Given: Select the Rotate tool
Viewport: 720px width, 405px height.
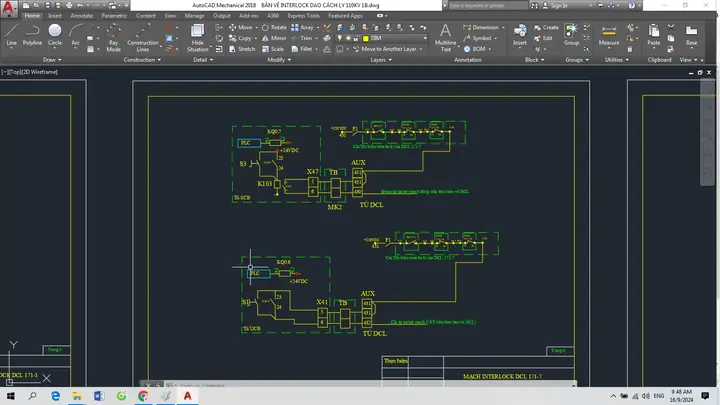Looking at the screenshot, I should [274, 28].
